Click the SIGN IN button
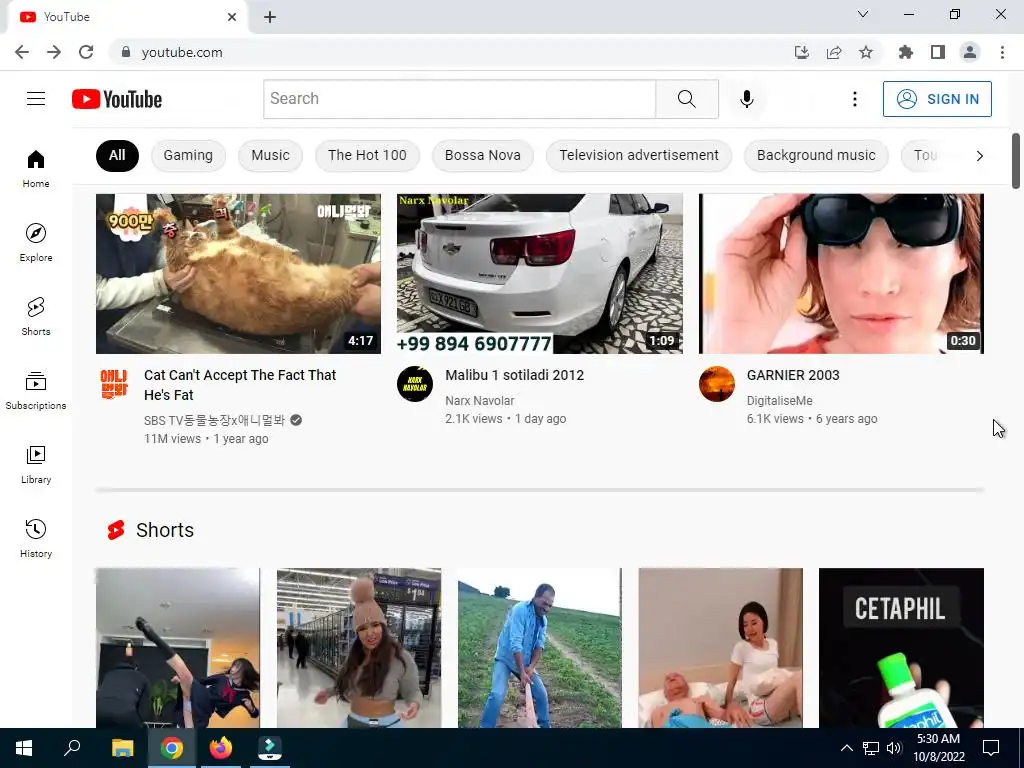The width and height of the screenshot is (1024, 768). tap(937, 99)
